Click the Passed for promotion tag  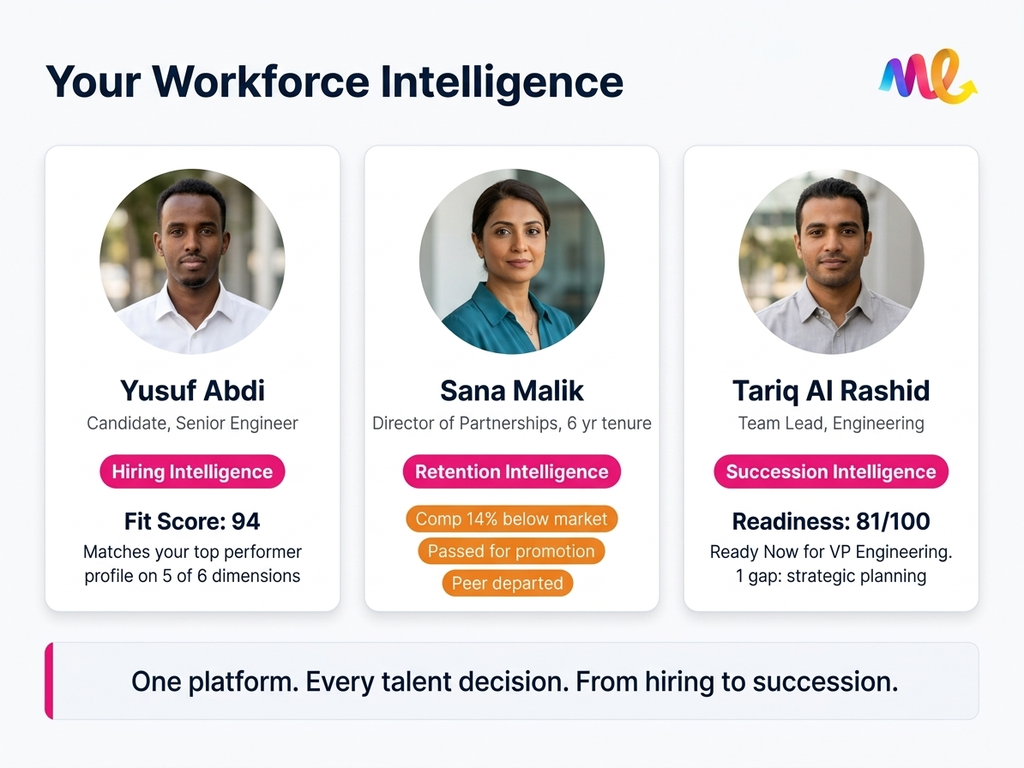511,551
